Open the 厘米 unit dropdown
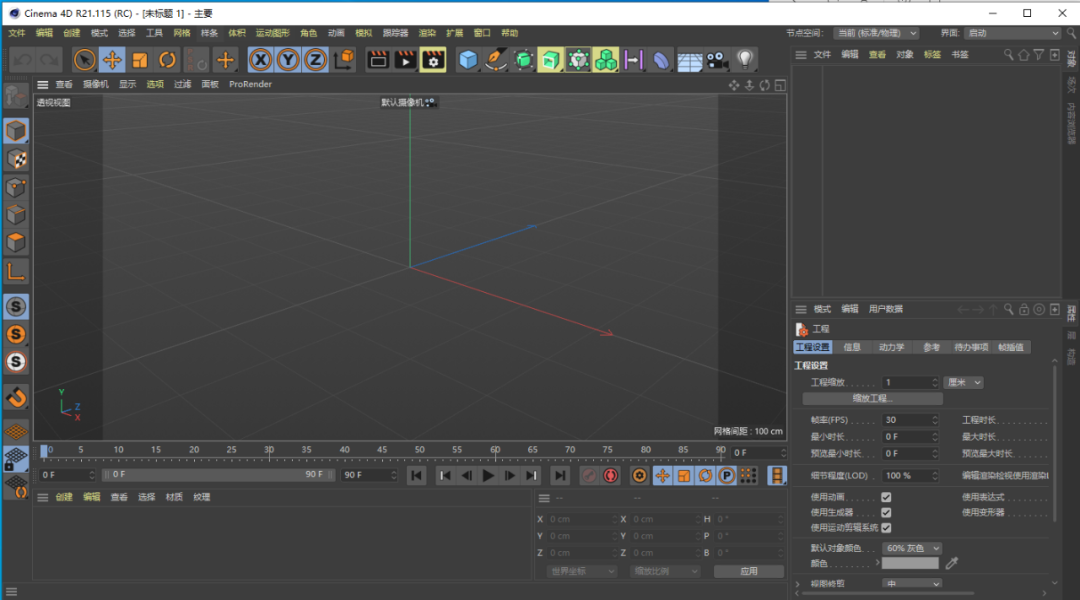Screen dimensions: 1080x600 click(964, 382)
